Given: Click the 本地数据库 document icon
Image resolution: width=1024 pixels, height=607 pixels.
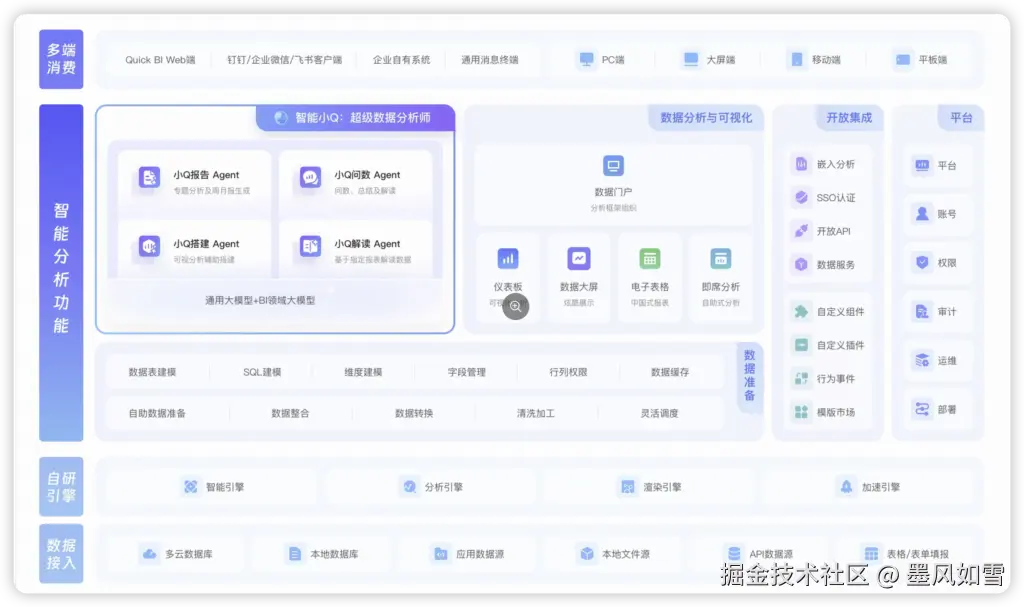Looking at the screenshot, I should (295, 554).
